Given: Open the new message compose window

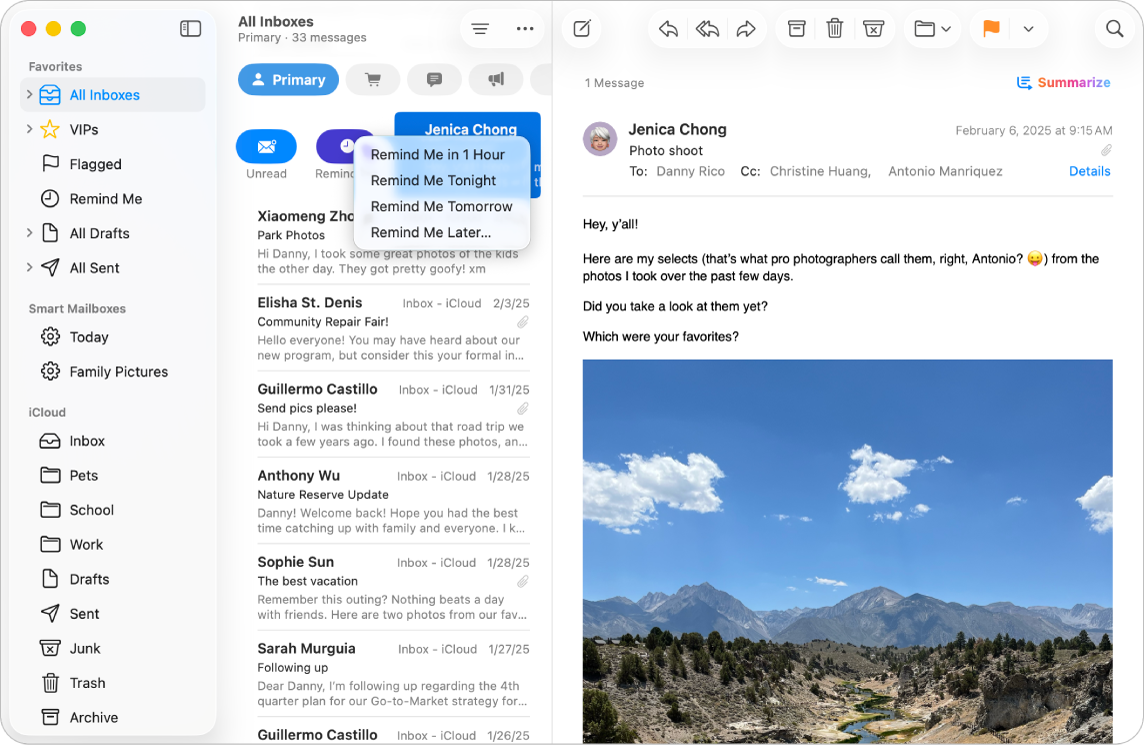Looking at the screenshot, I should 581,28.
